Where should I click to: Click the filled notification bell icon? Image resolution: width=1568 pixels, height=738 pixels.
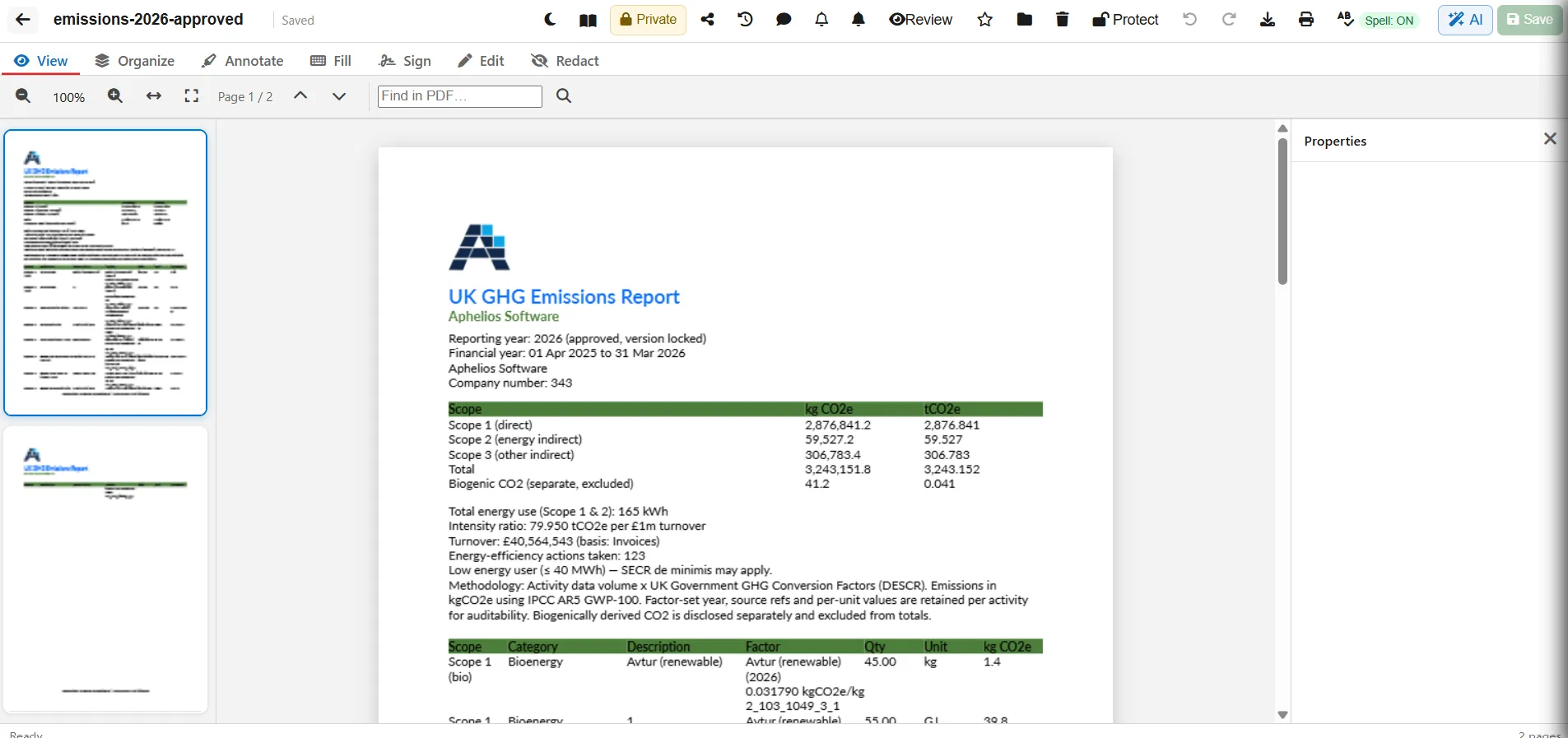(858, 20)
